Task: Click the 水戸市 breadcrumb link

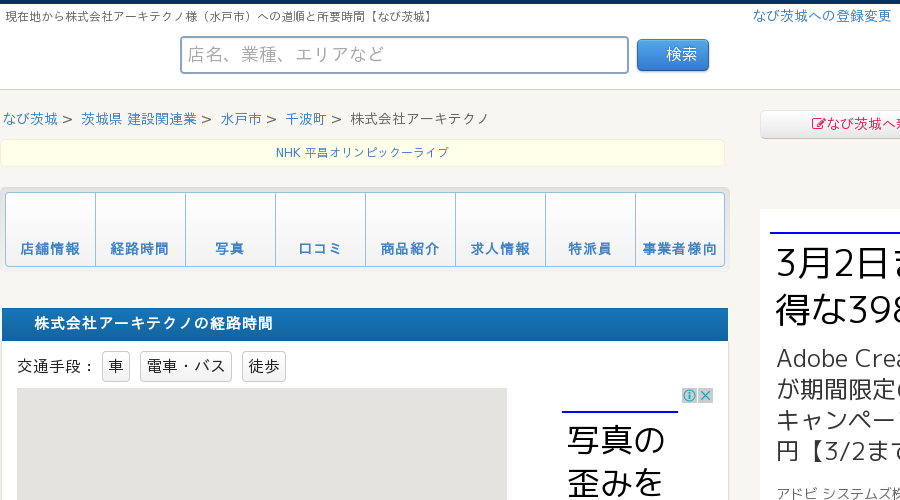Action: click(241, 119)
